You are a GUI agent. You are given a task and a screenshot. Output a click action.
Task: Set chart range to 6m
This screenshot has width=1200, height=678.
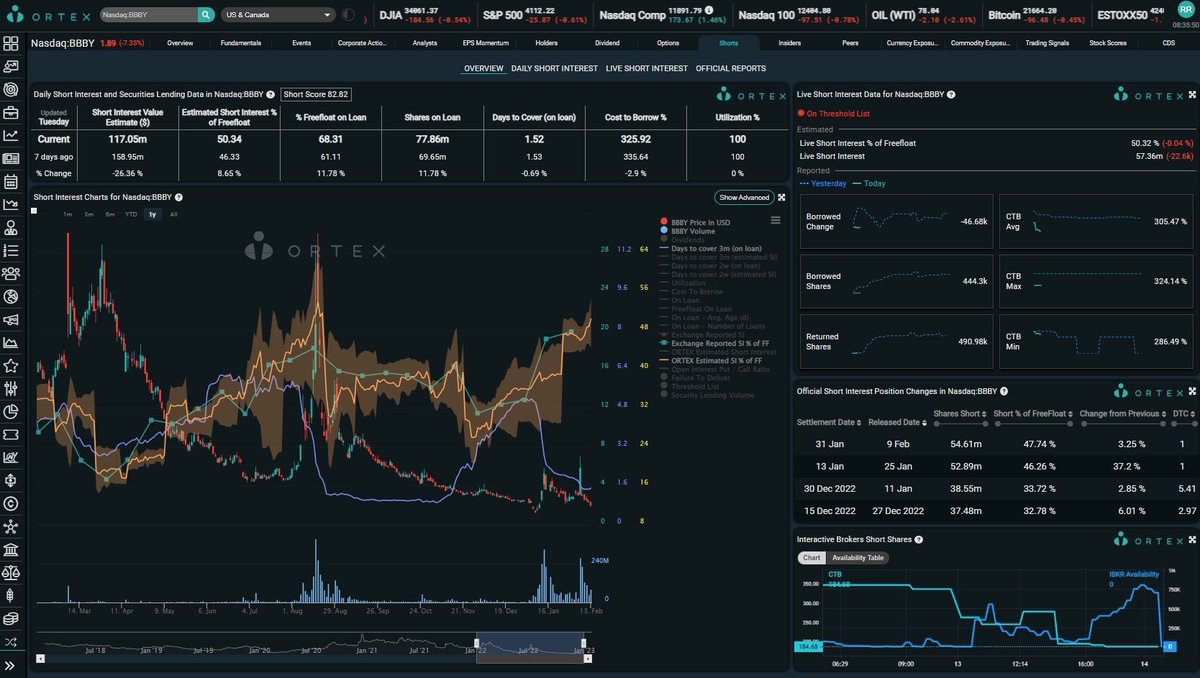coord(109,214)
